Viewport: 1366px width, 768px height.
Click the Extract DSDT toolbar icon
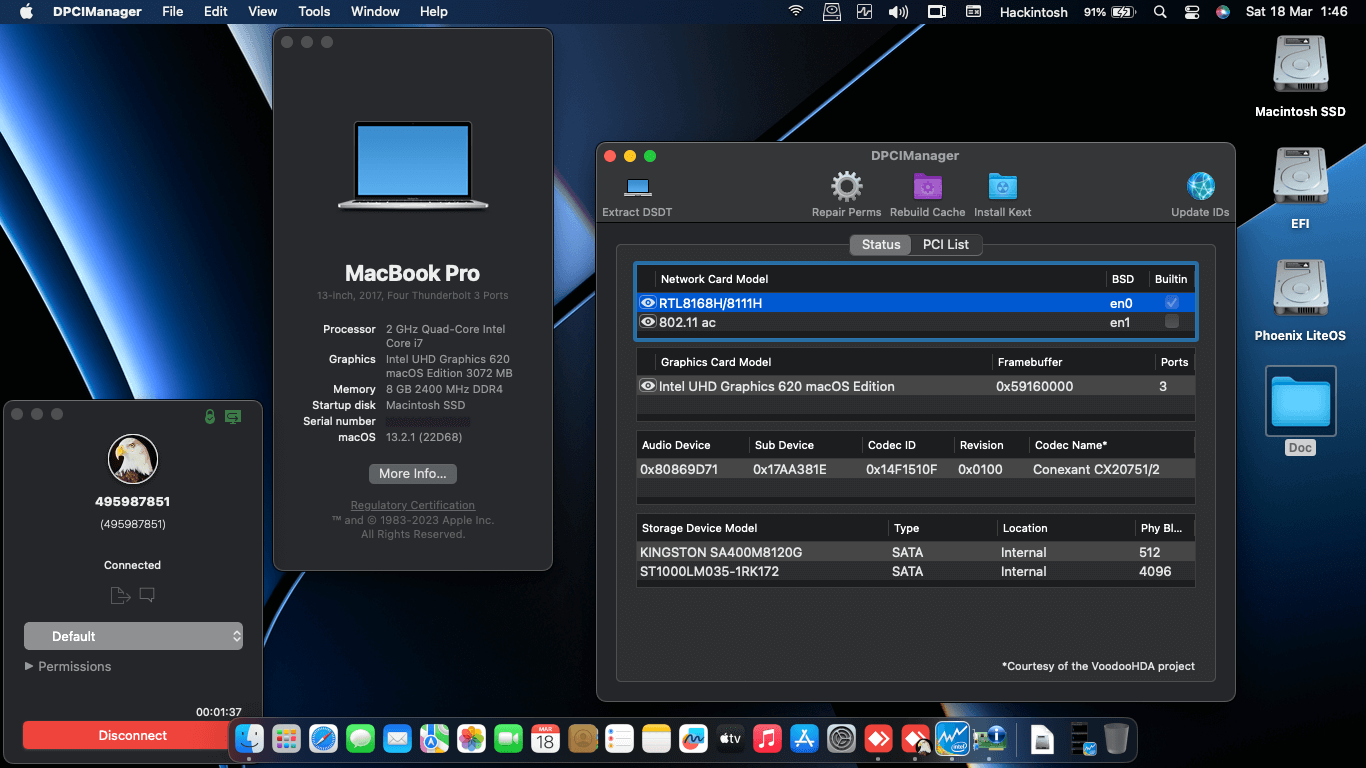coord(637,187)
